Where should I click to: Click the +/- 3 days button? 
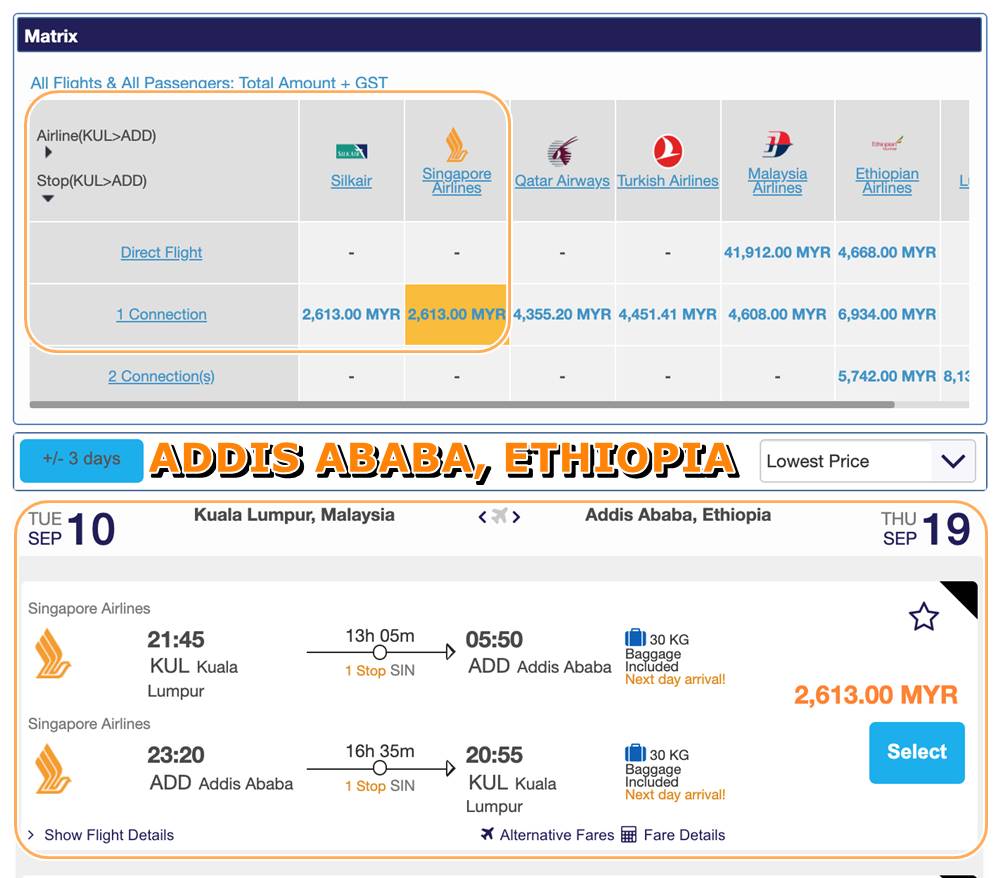click(x=82, y=460)
